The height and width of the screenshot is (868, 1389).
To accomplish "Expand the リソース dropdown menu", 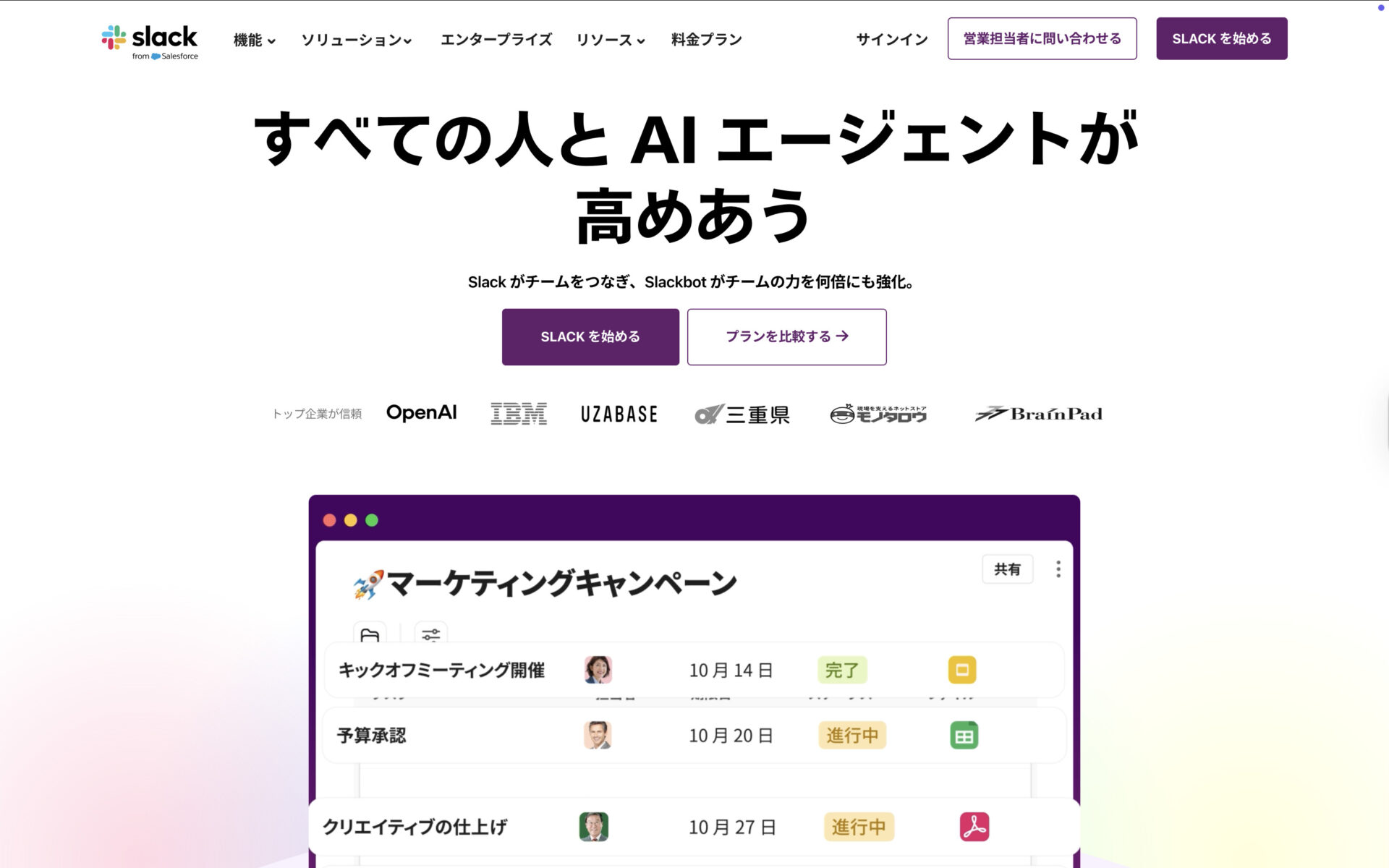I will pos(611,40).
